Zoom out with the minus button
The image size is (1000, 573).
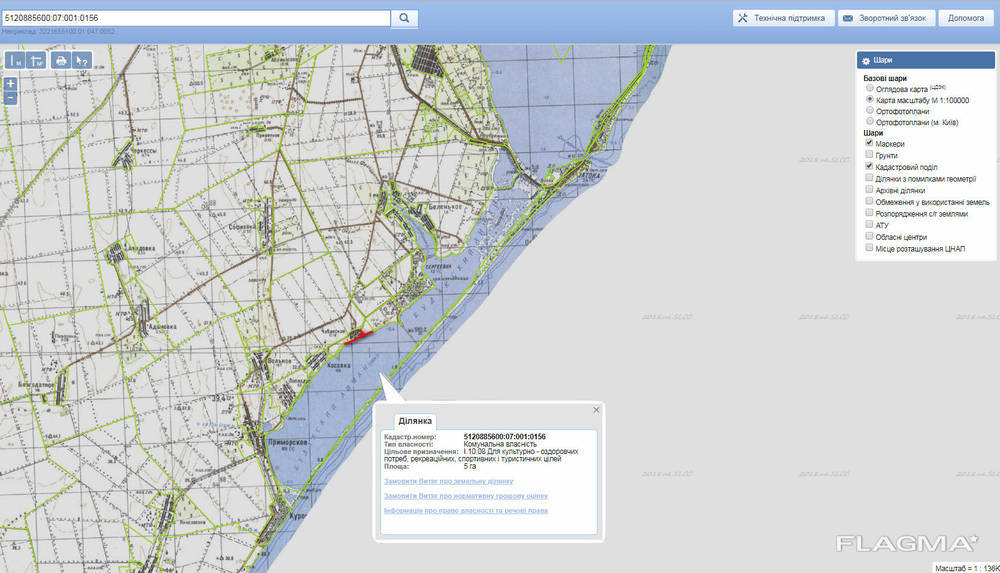[x=10, y=97]
